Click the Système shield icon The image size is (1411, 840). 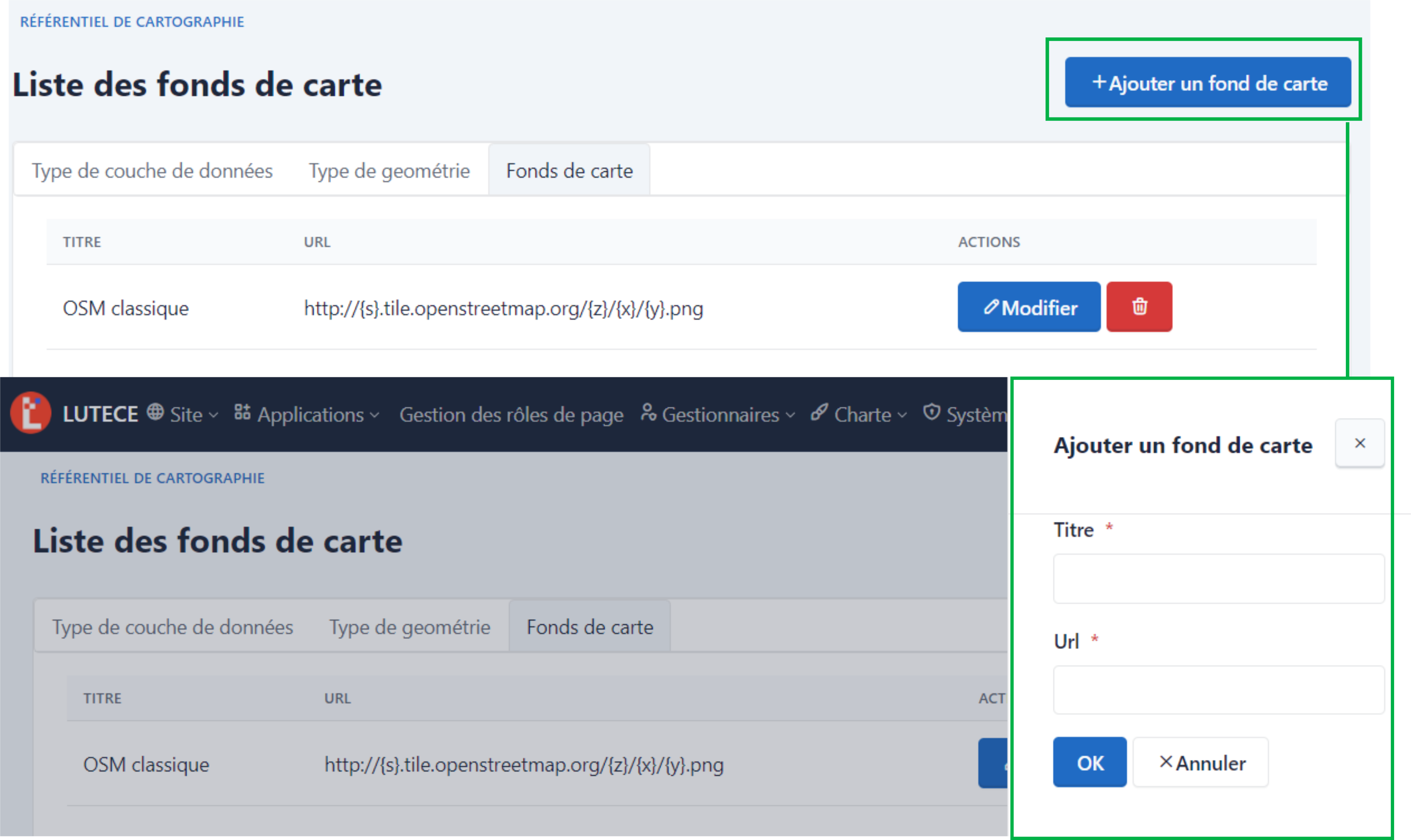[x=931, y=412]
